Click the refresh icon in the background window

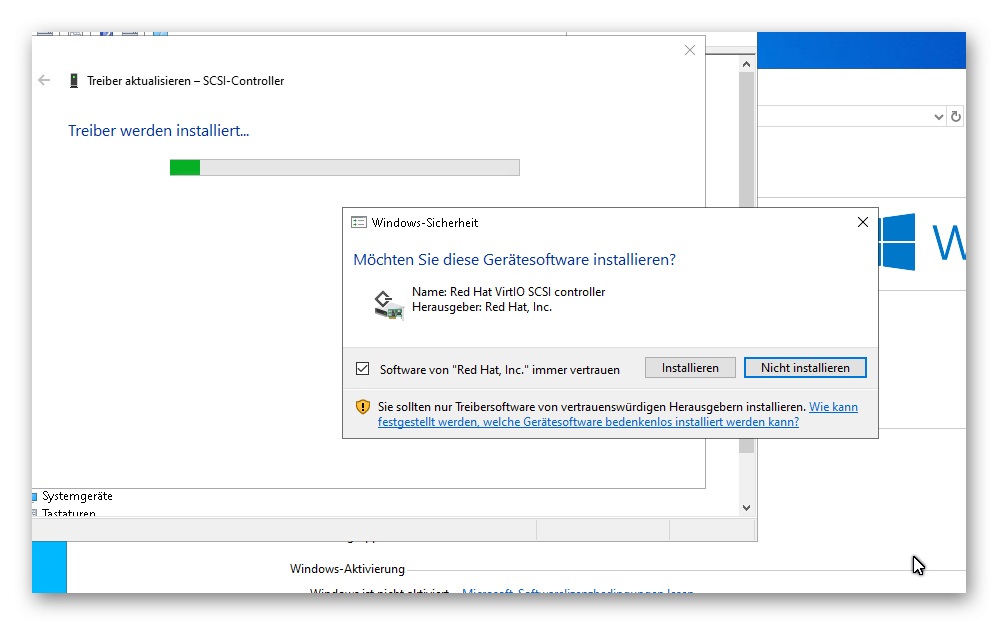coord(955,116)
